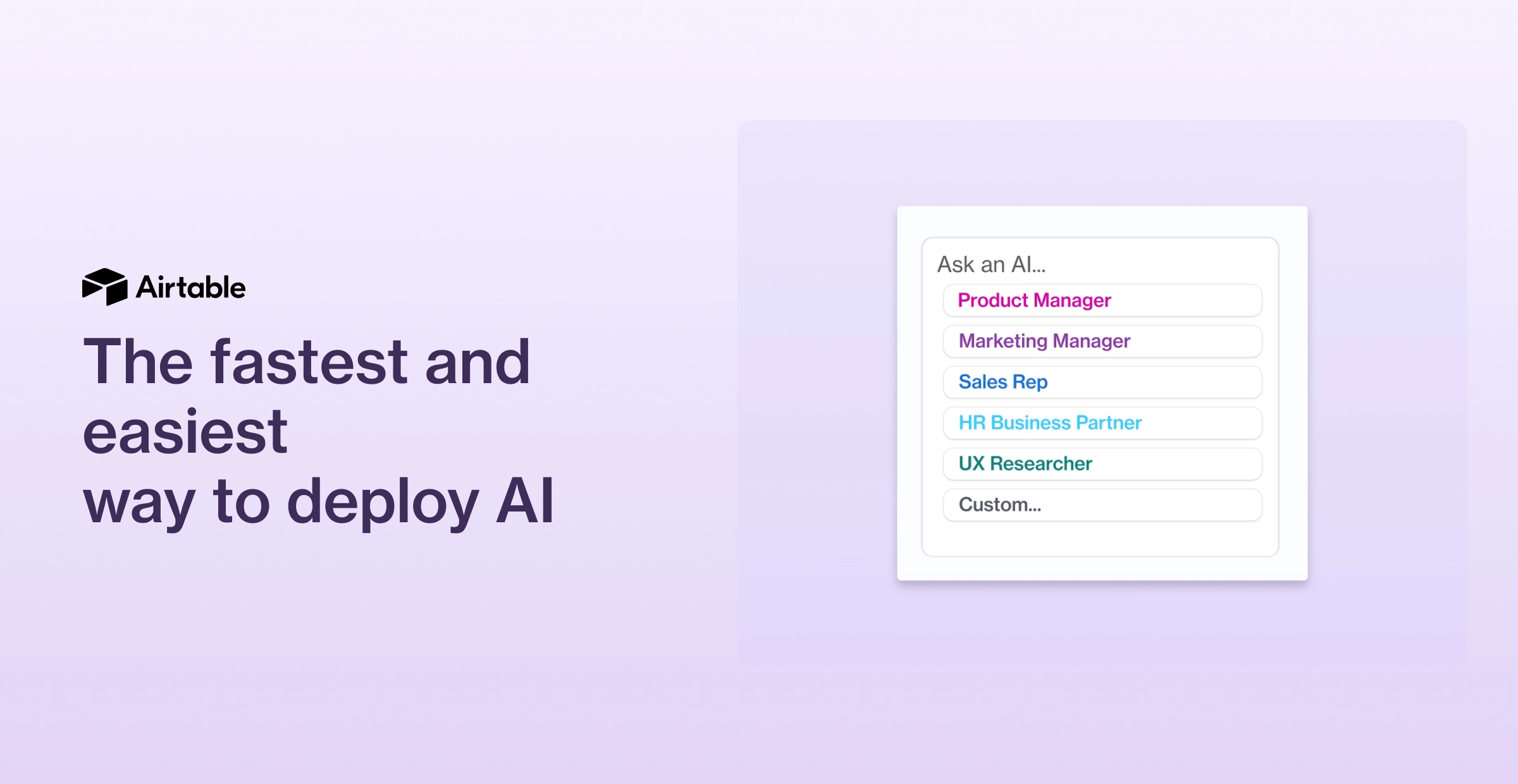Select the Product Manager option

pos(1102,300)
